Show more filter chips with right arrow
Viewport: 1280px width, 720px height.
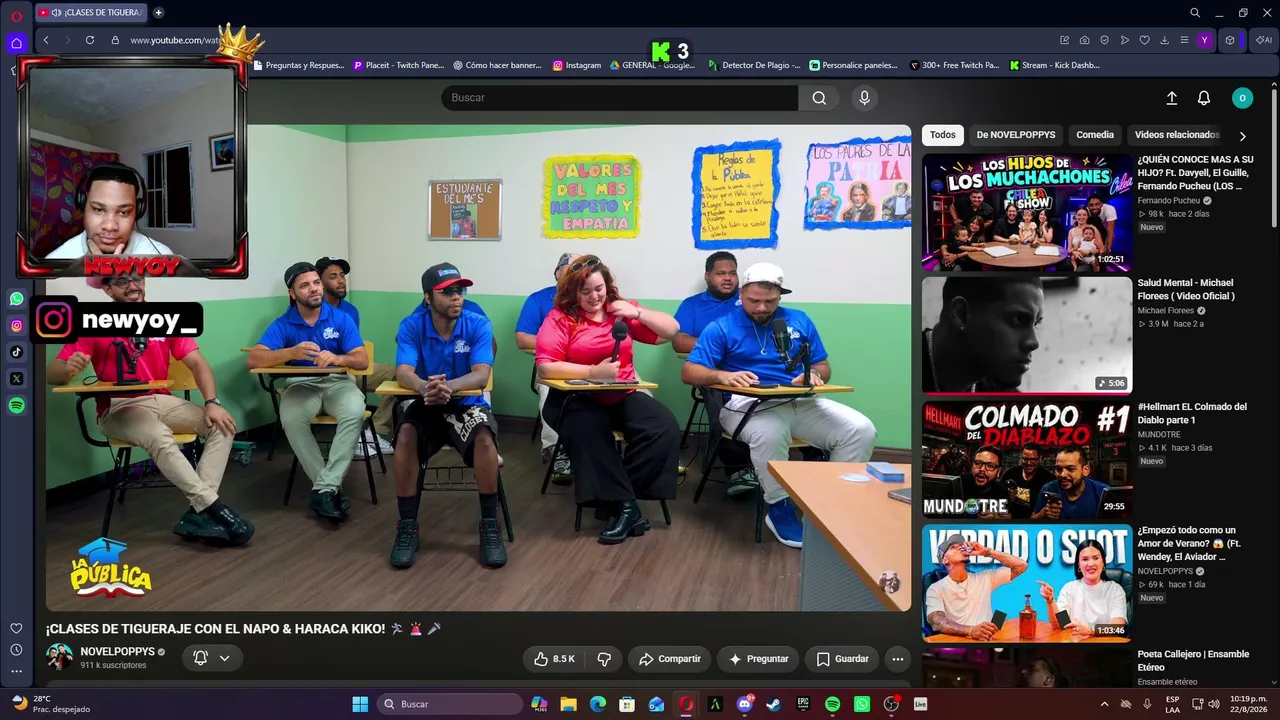[1243, 136]
